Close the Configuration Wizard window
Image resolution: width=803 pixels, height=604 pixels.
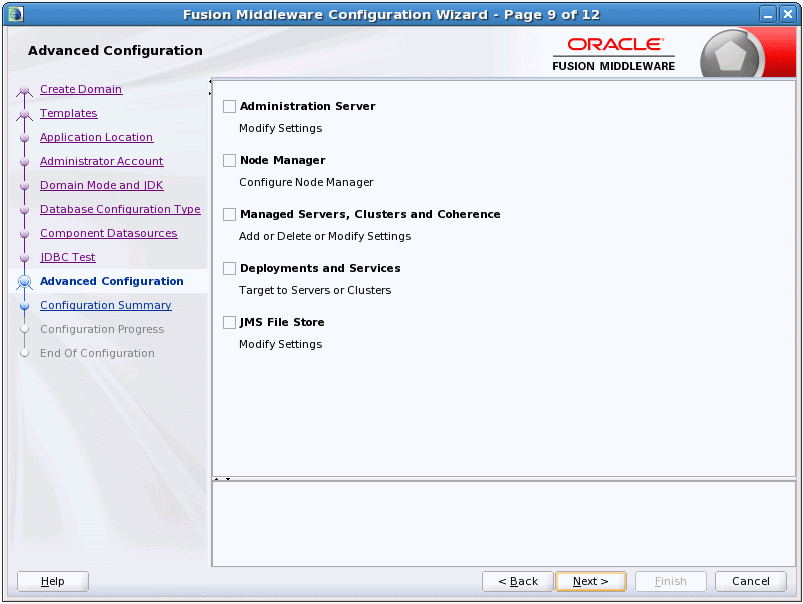click(x=788, y=14)
